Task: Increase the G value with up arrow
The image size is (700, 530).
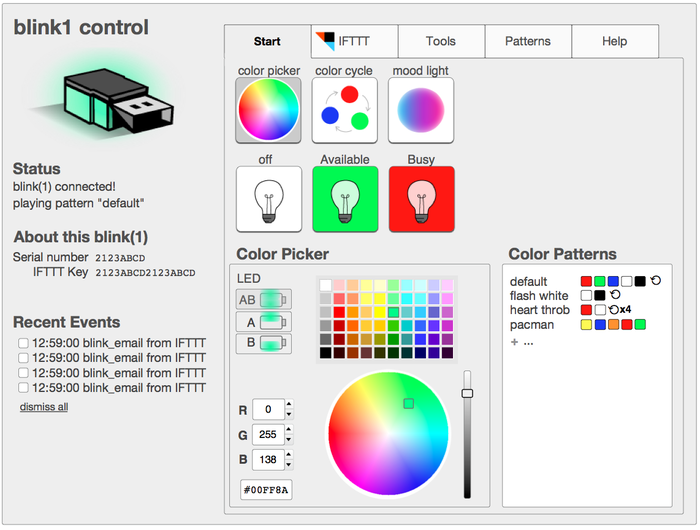Action: 289,429
